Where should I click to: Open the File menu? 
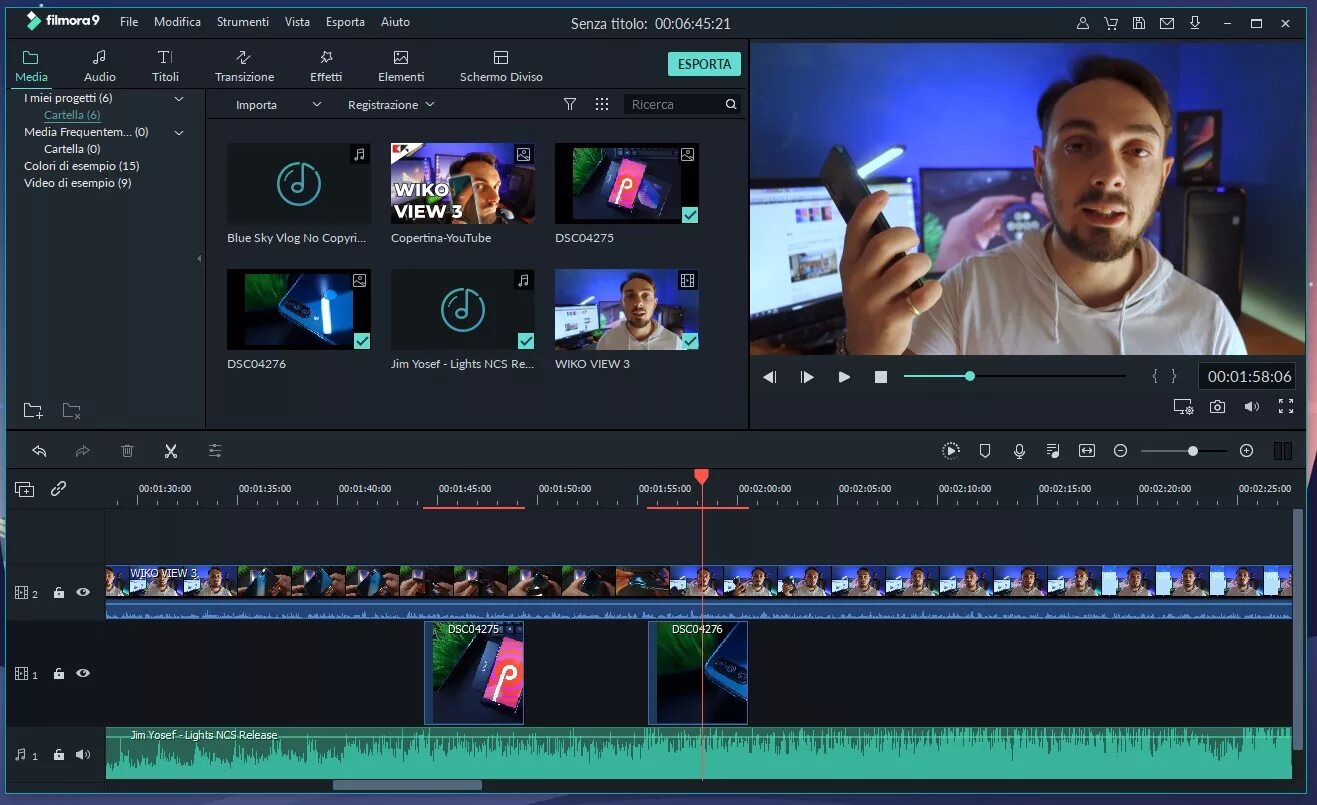click(x=129, y=21)
